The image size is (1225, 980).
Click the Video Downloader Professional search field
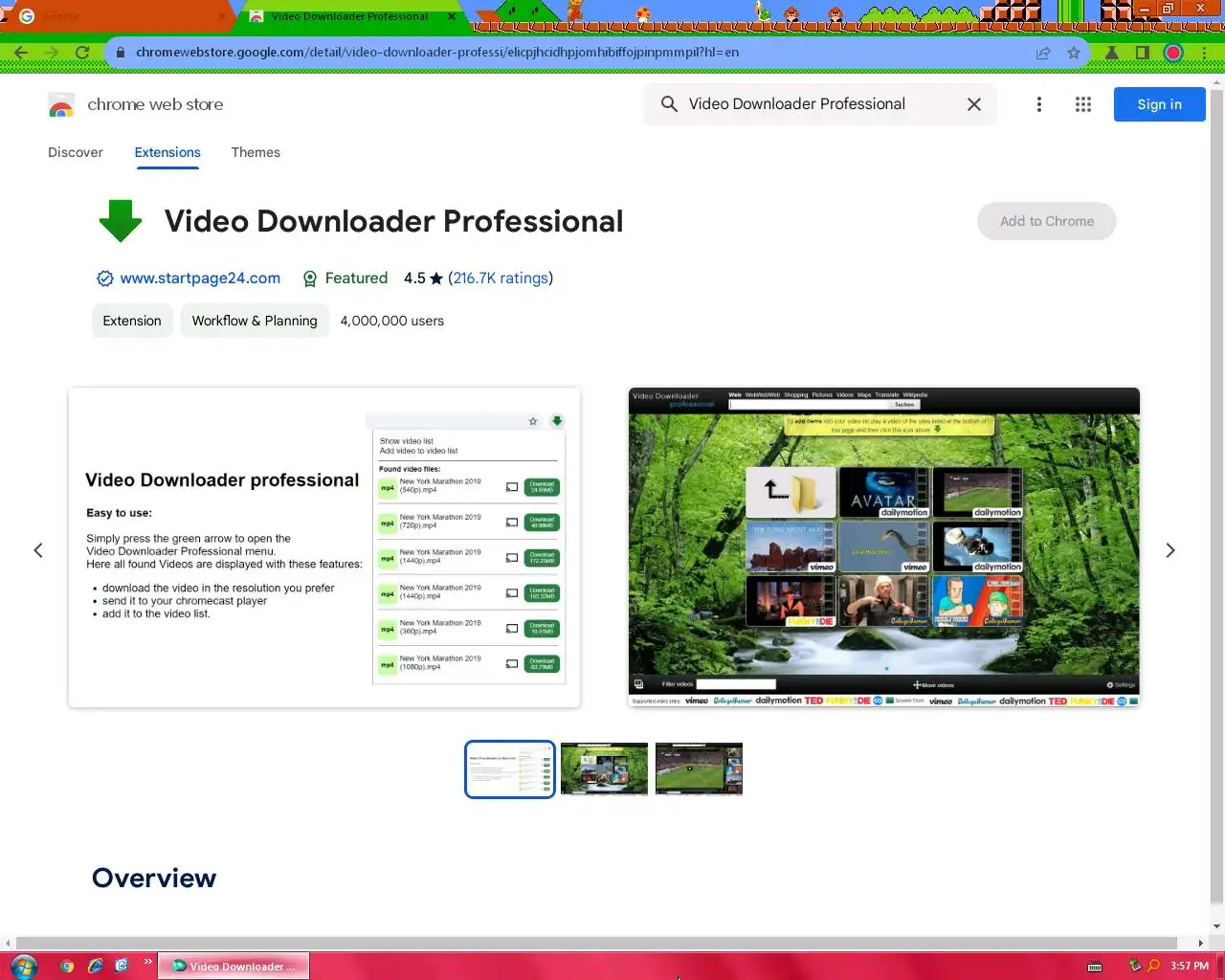(818, 104)
